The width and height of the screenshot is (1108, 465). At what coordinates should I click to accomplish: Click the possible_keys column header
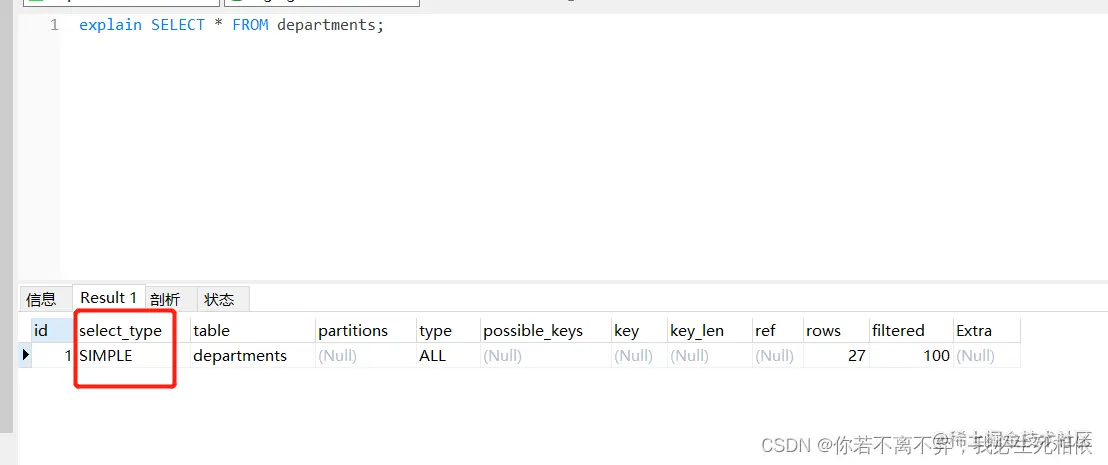(545, 331)
